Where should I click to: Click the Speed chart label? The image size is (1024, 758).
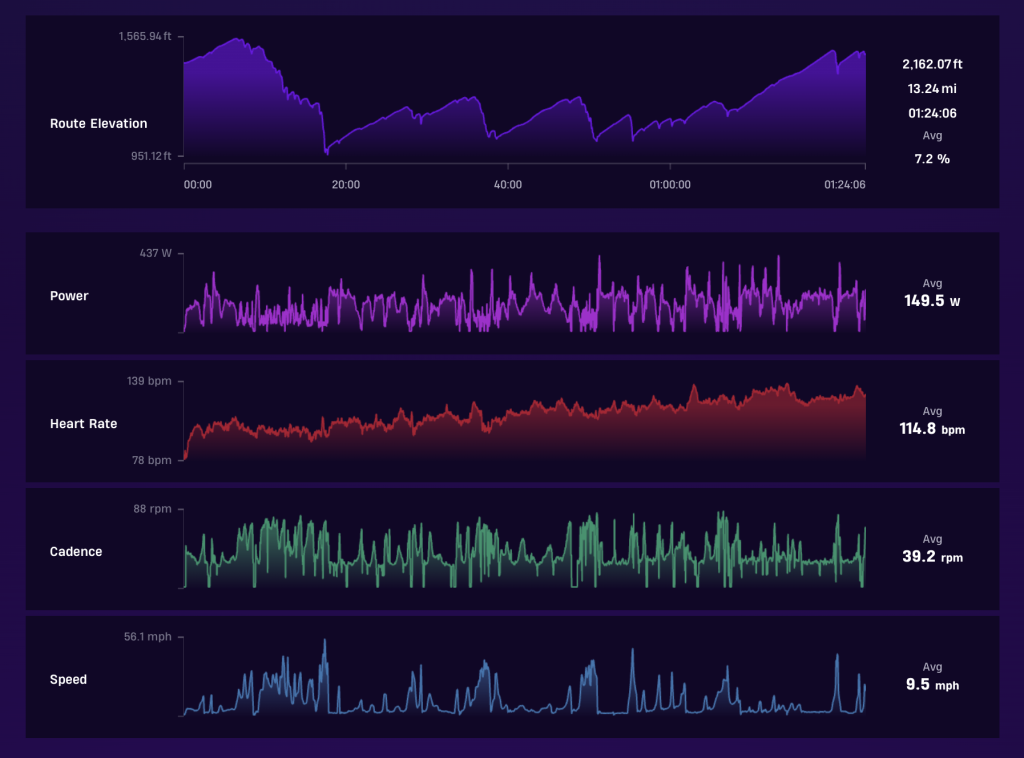click(68, 680)
